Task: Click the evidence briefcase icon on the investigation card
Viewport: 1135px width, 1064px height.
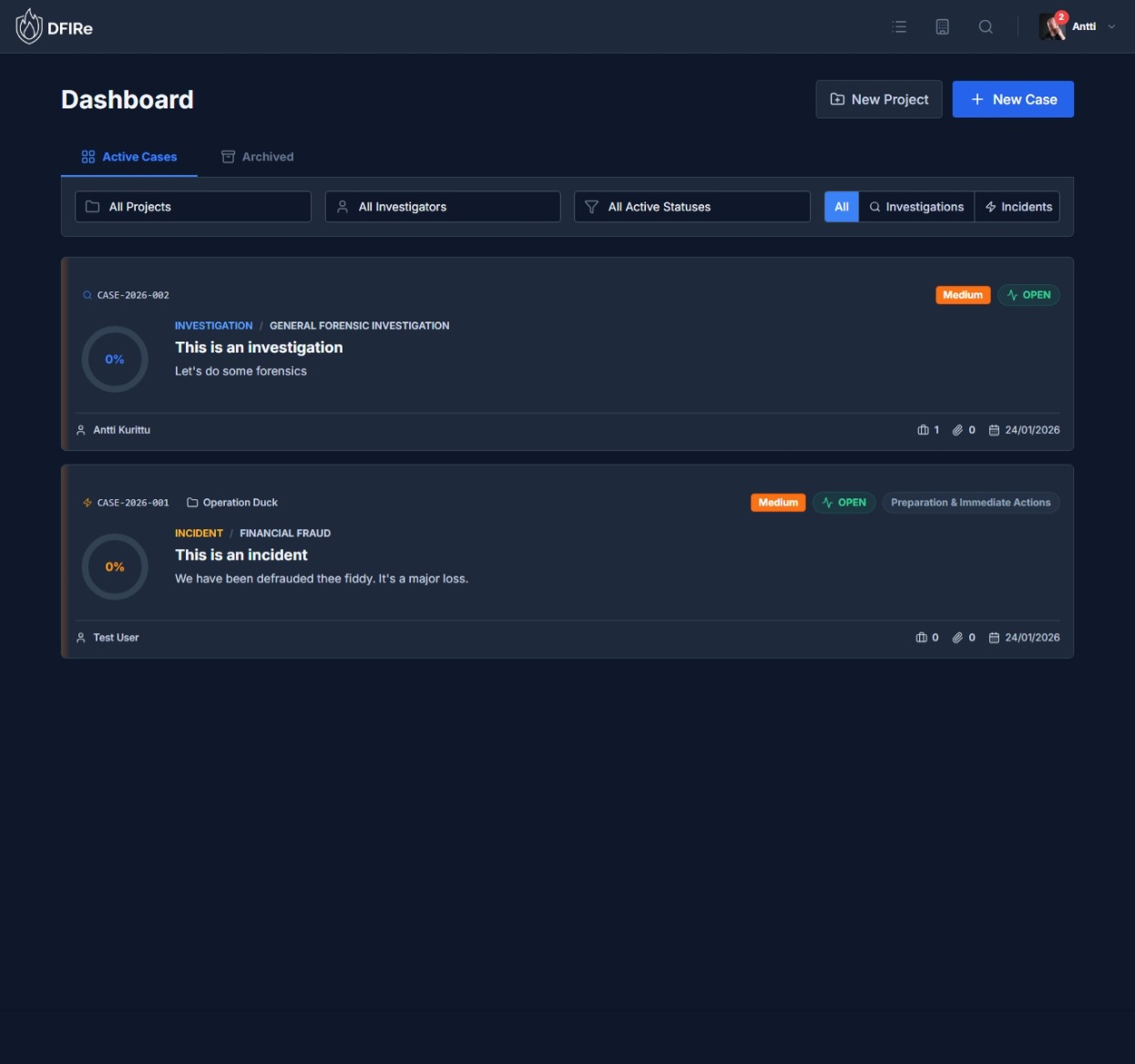Action: click(x=922, y=429)
